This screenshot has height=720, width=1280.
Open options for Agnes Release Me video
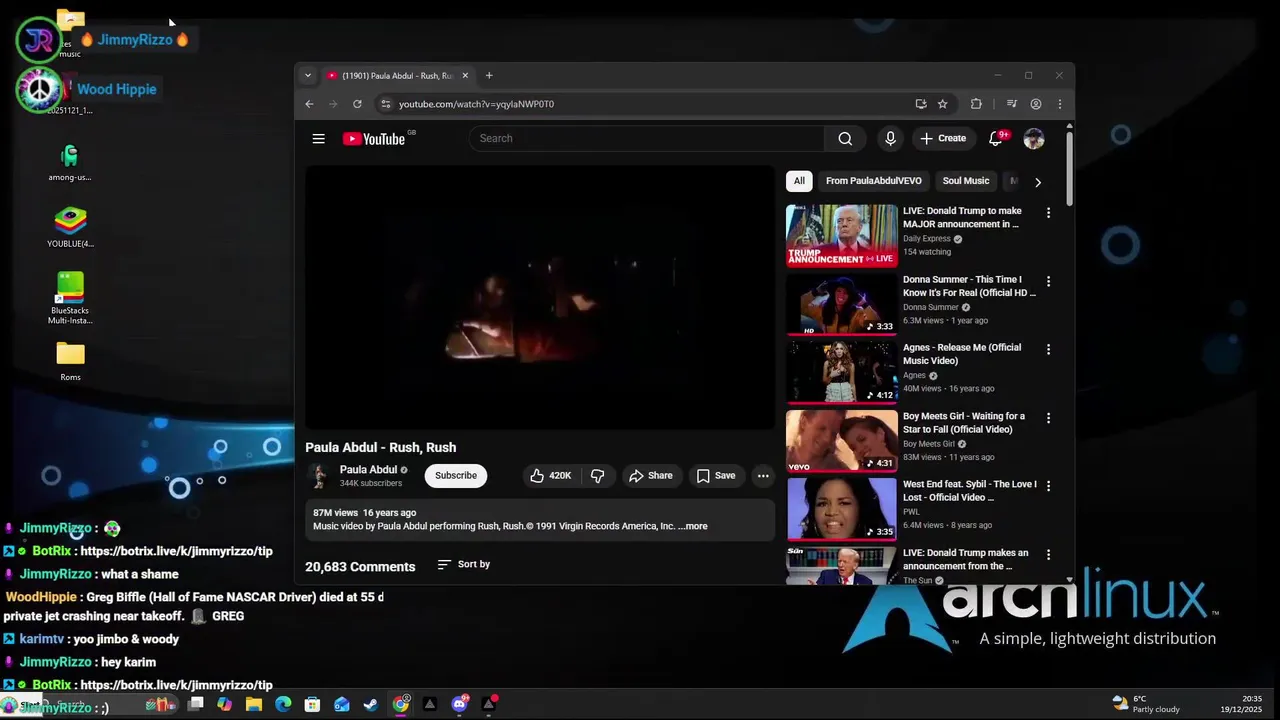(x=1048, y=349)
